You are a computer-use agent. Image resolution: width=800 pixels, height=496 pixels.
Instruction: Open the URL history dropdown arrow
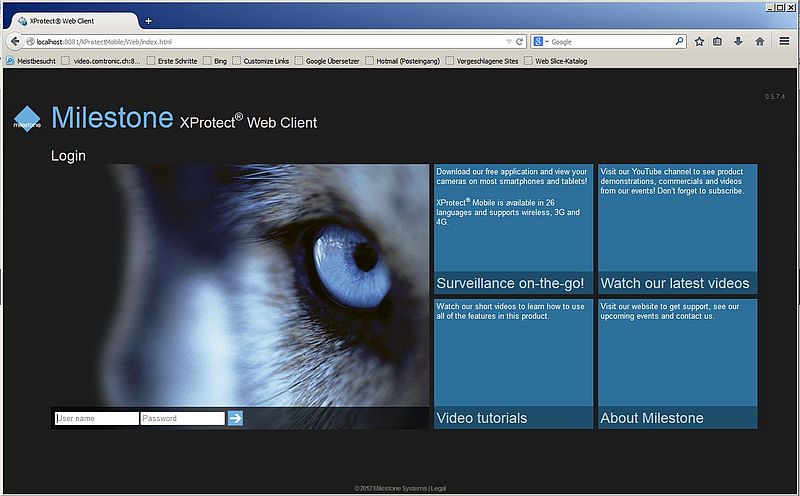coord(509,42)
